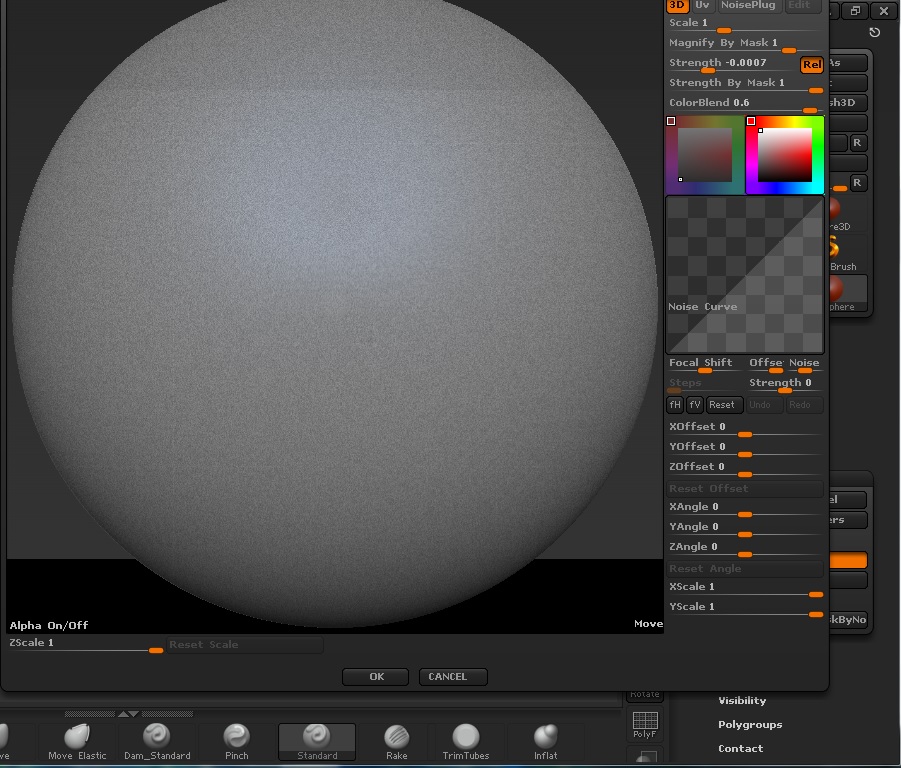Image resolution: width=901 pixels, height=768 pixels.
Task: Click the XOffset slider
Action: tap(745, 428)
